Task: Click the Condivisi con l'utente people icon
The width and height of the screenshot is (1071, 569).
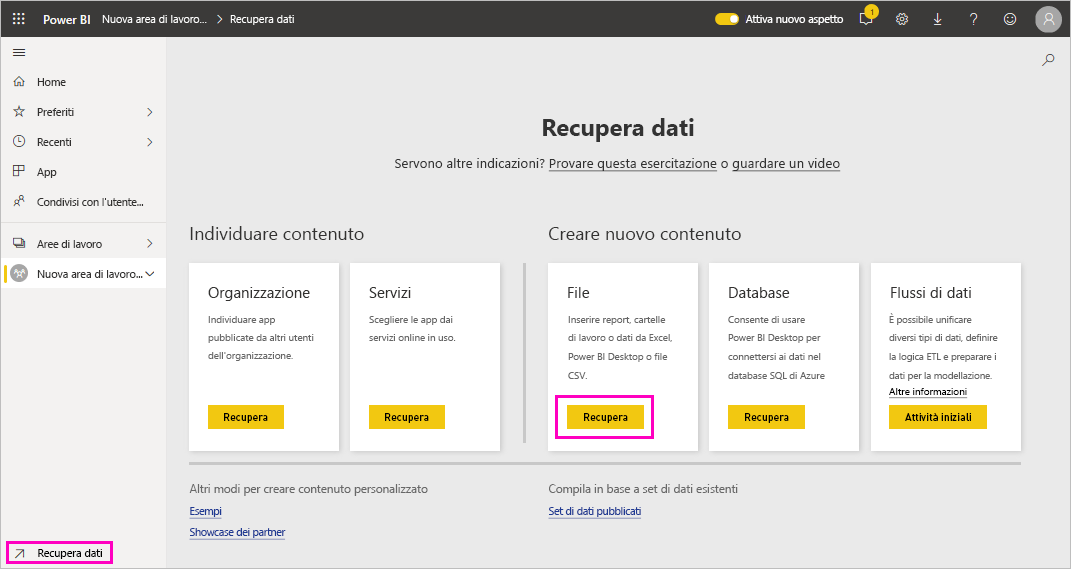Action: coord(19,202)
